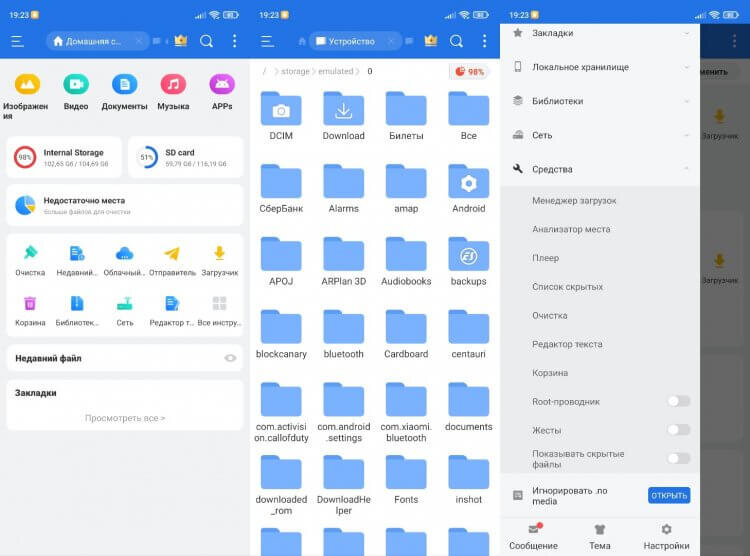Open the SD card storage card
This screenshot has height=556, width=750.
coord(186,157)
